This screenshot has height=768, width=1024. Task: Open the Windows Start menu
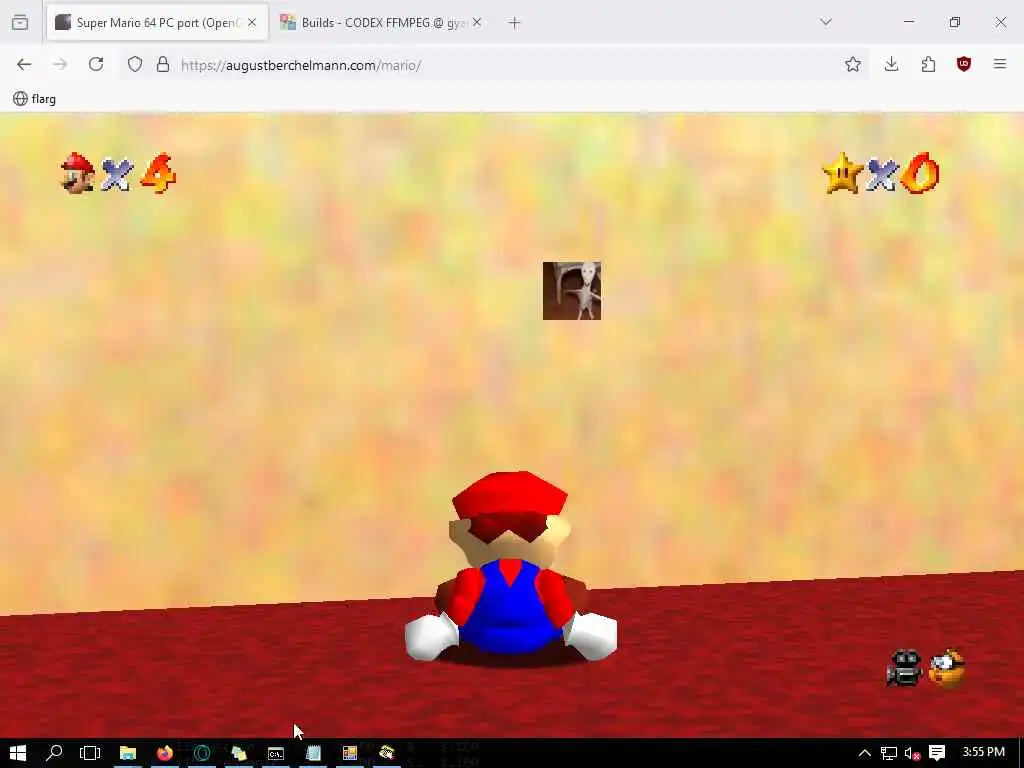point(18,753)
